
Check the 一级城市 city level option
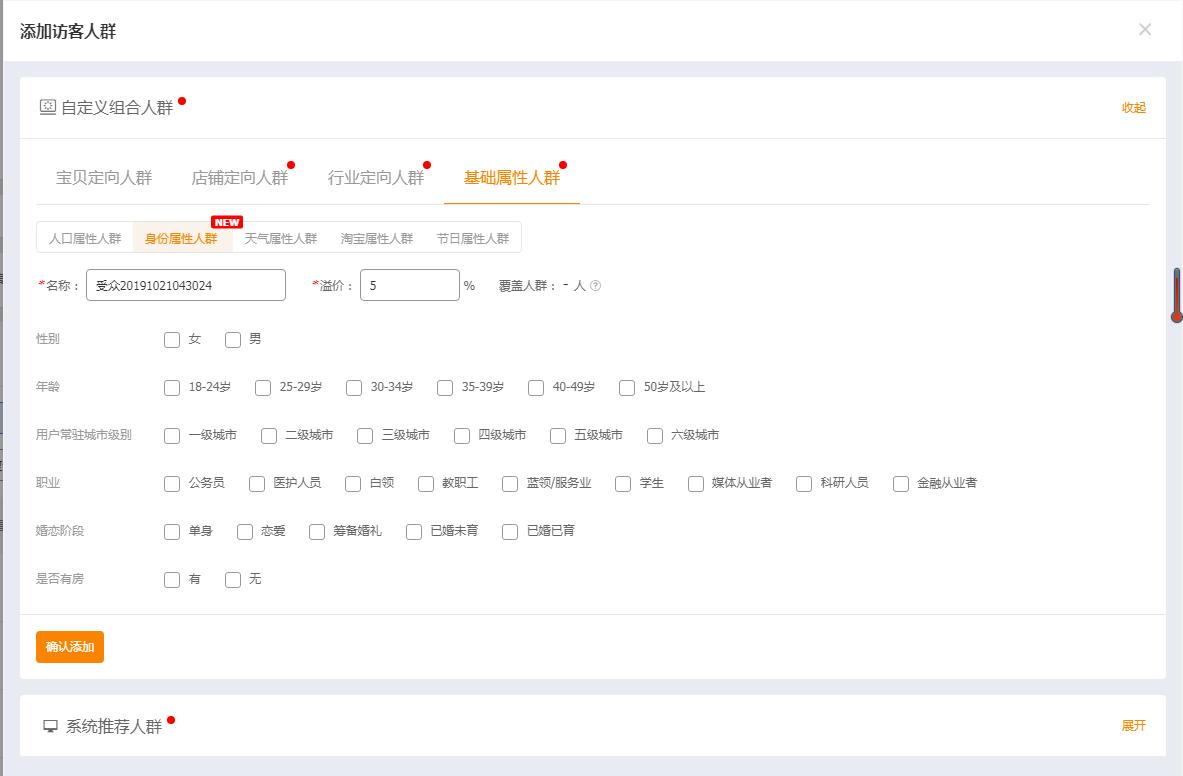[171, 436]
